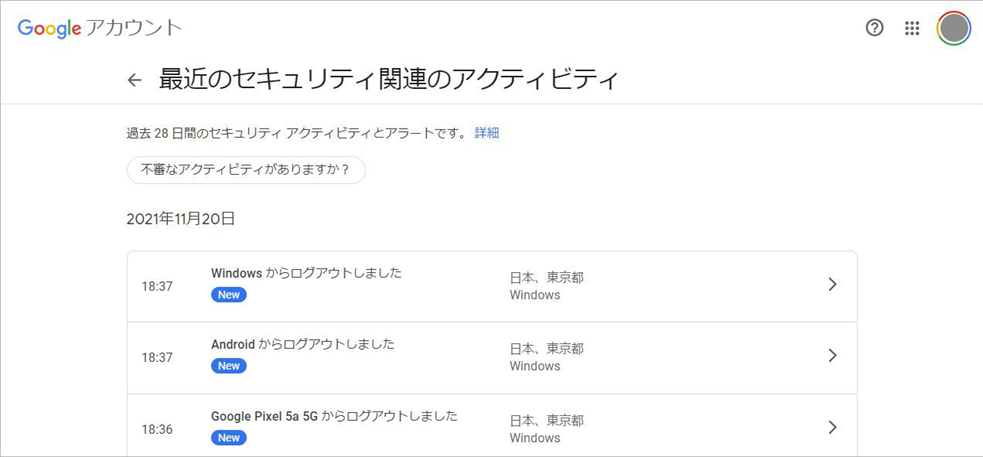Click the New badge under Windows logout entry
The width and height of the screenshot is (983, 457).
click(229, 295)
